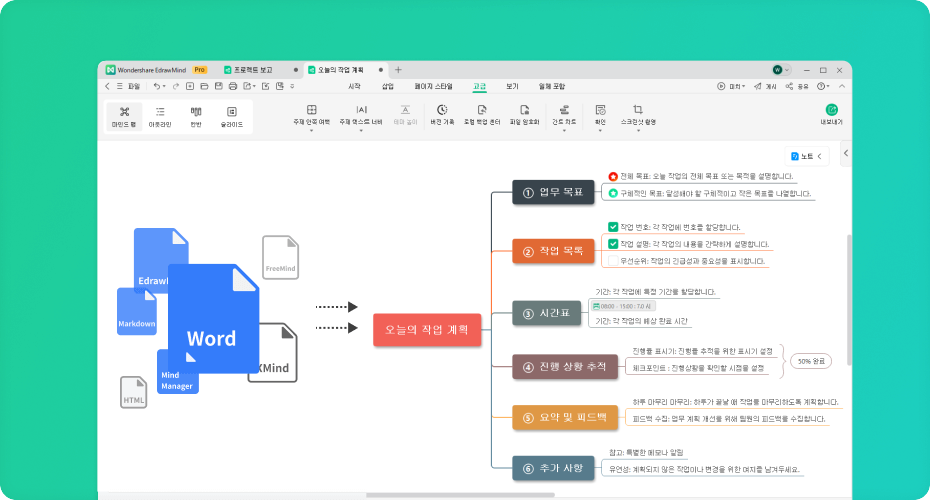Select the '⑥ 추가 사항' topic node

[x=553, y=469]
